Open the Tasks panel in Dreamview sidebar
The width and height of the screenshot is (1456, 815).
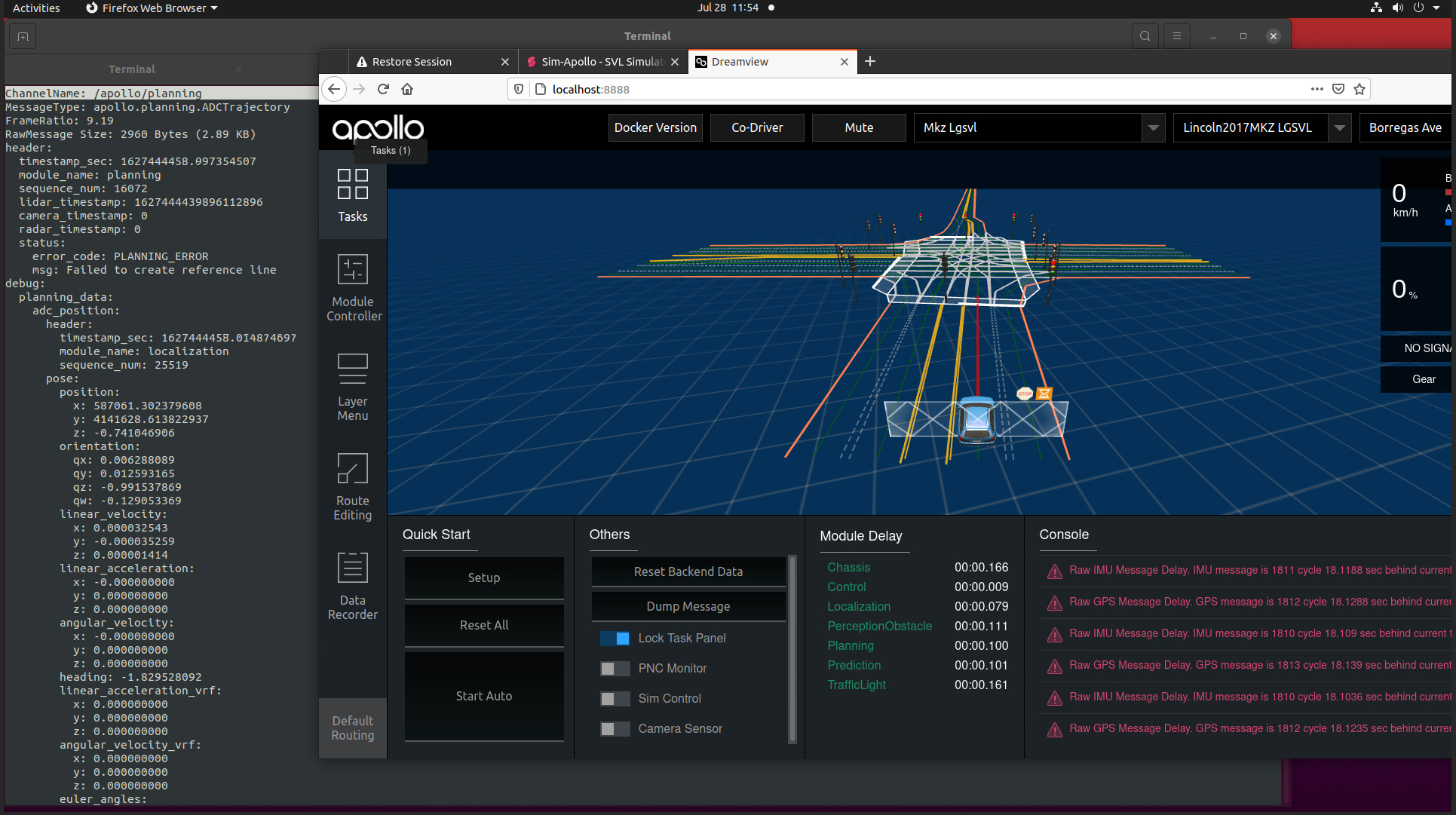click(x=352, y=196)
